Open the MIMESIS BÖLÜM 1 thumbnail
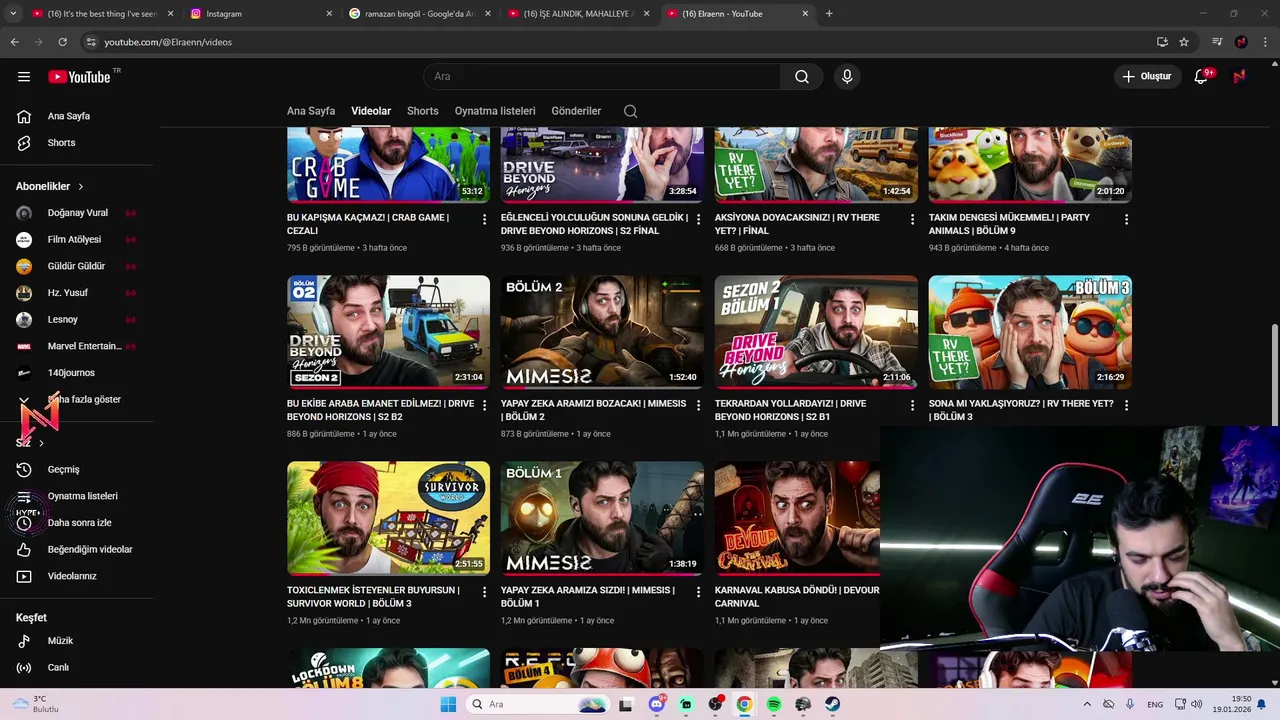1280x720 pixels. click(x=602, y=518)
